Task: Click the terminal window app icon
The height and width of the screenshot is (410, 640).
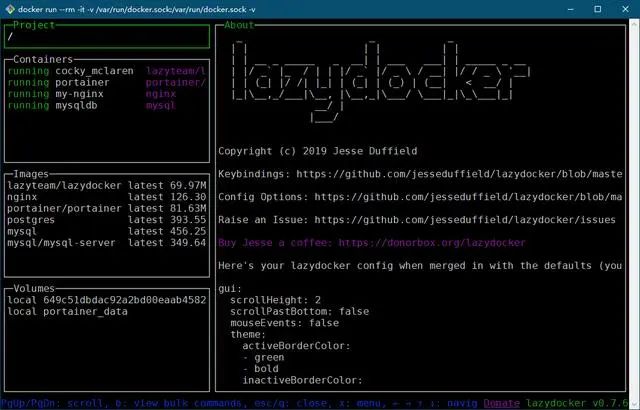Action: coord(10,9)
